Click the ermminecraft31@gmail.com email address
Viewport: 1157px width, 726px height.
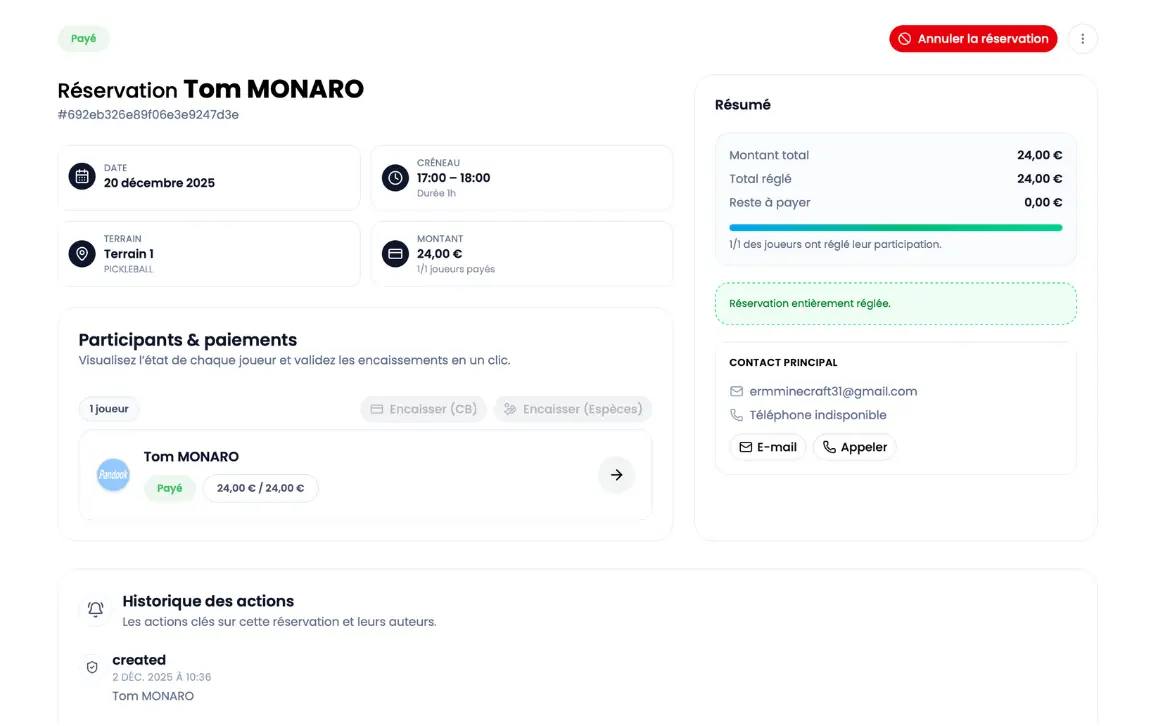coord(833,392)
